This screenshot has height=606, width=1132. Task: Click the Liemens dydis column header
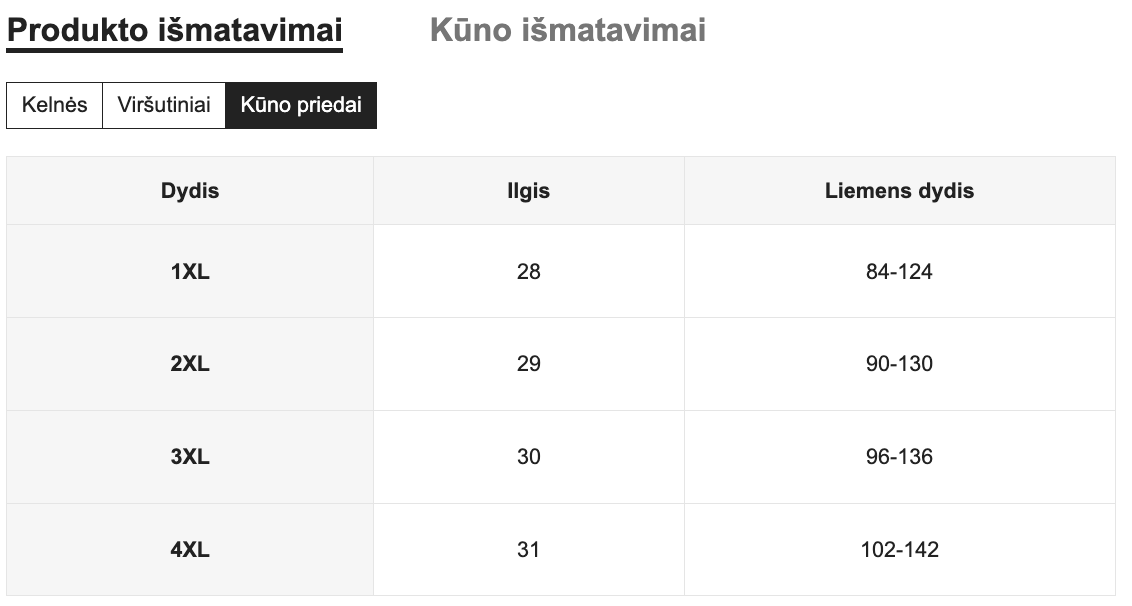(x=899, y=190)
